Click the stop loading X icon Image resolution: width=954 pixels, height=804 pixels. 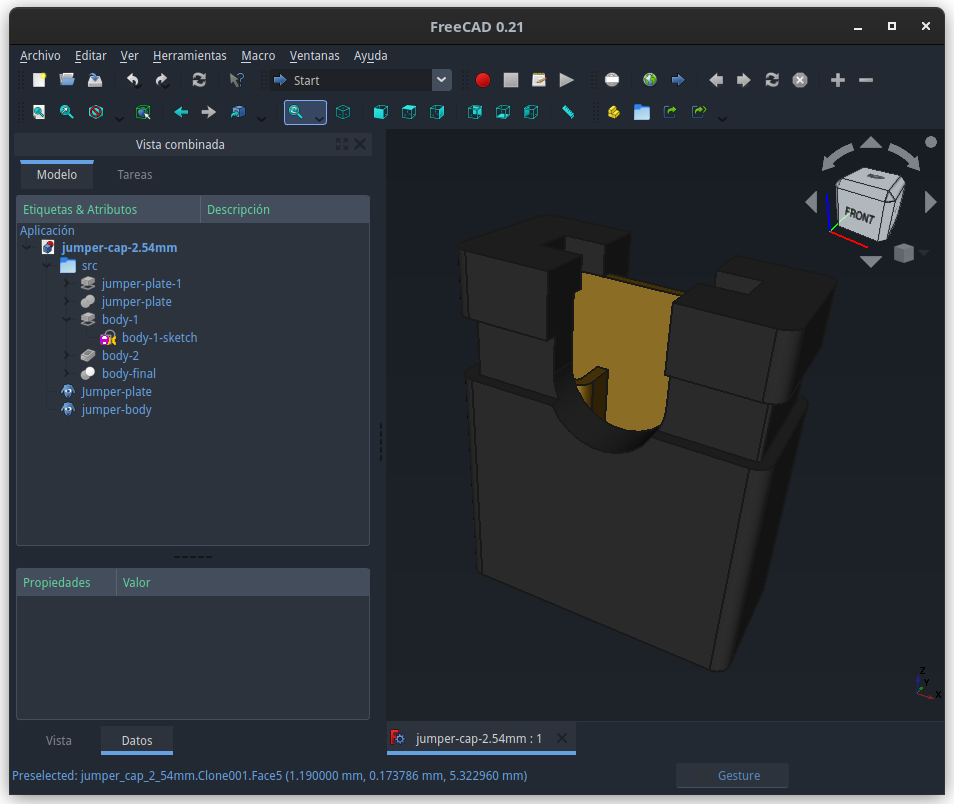point(800,80)
